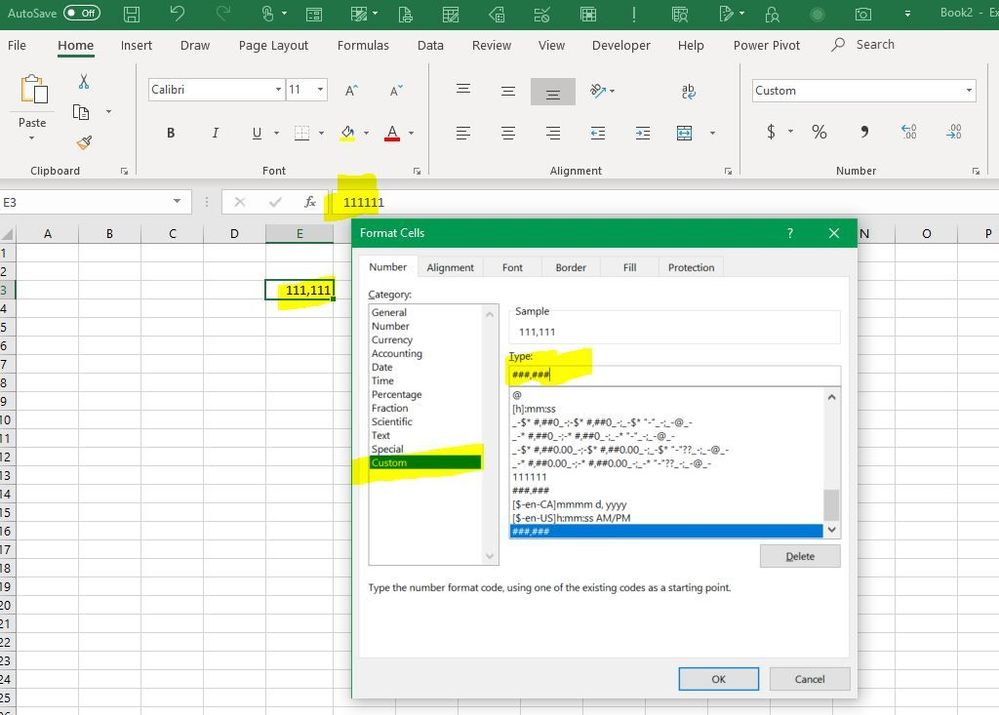
Task: Click the Increase Indent icon
Action: [643, 133]
